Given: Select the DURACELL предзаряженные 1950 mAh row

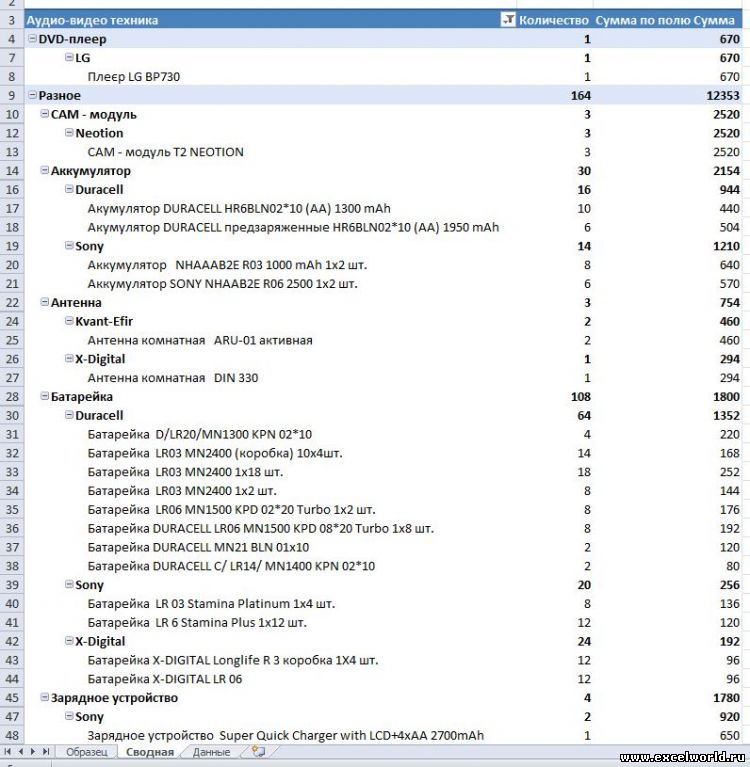Looking at the screenshot, I should coord(293,227).
